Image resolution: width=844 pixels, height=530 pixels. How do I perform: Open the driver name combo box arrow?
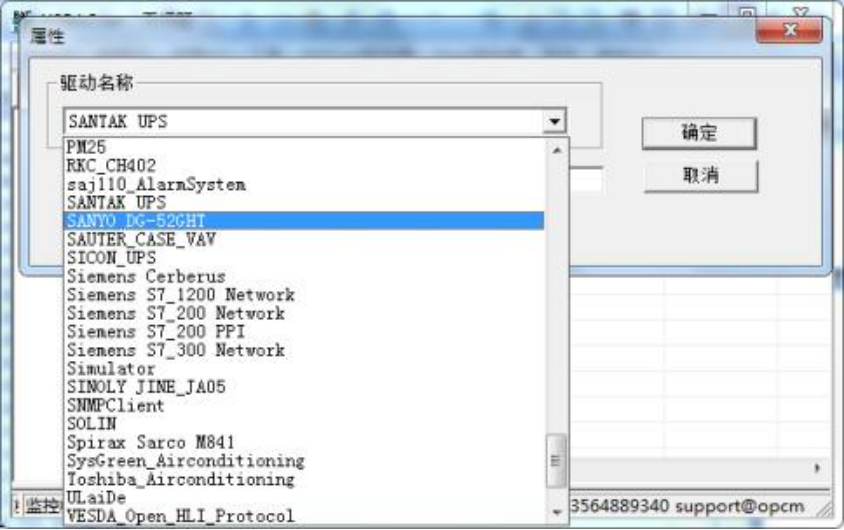554,122
